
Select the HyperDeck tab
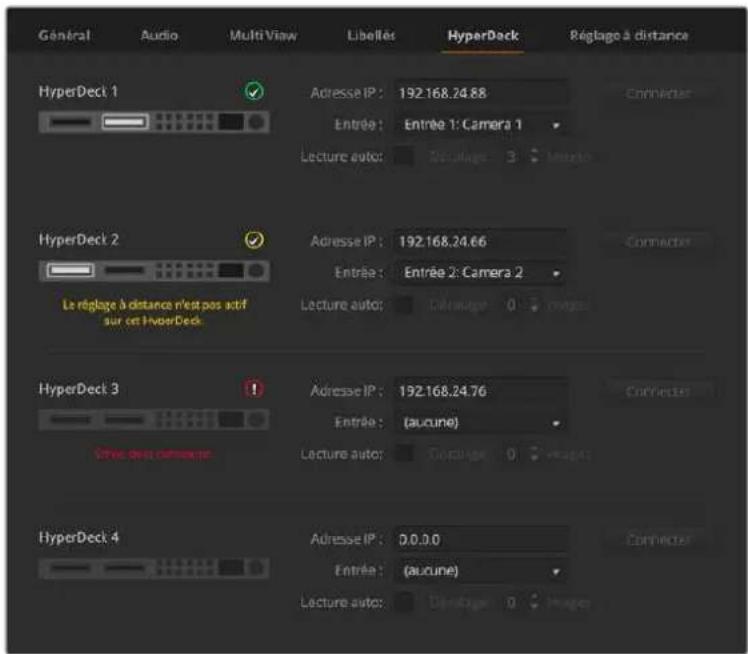point(483,35)
